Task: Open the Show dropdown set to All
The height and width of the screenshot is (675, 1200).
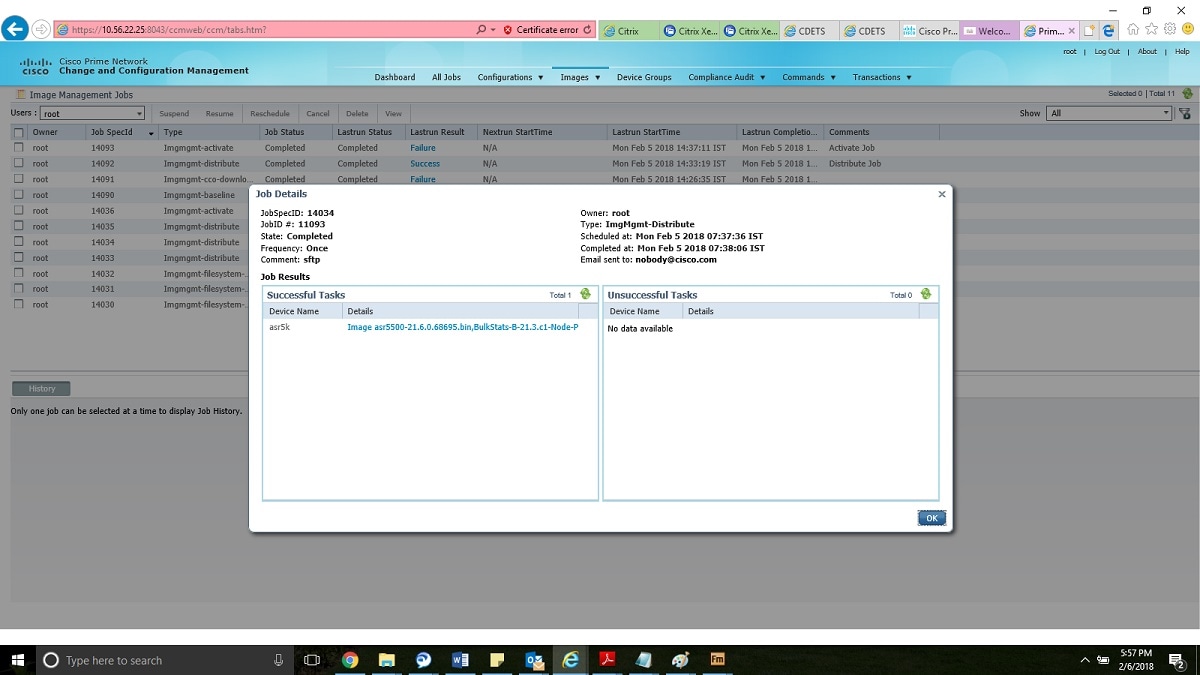Action: 1109,113
